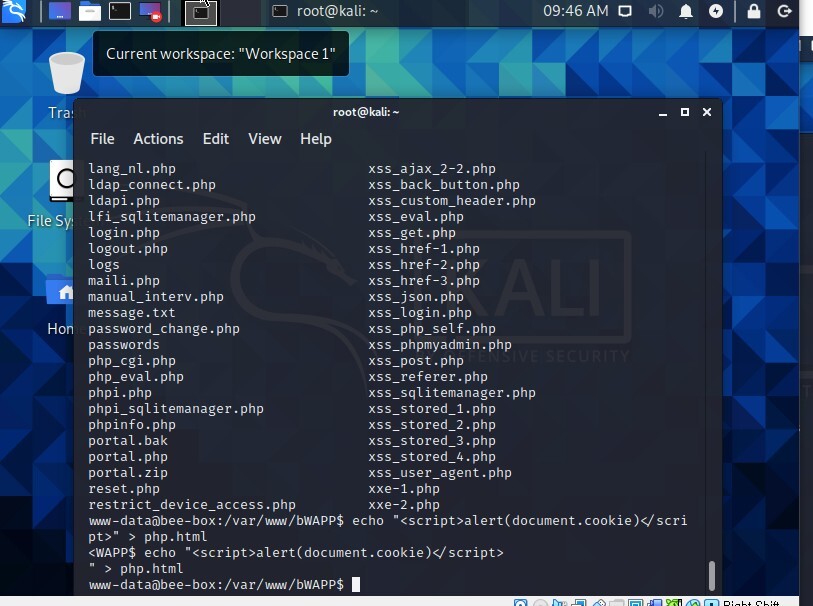Click the text xss_custom_header.php
Viewport: 813px width, 606px height.
tap(452, 201)
